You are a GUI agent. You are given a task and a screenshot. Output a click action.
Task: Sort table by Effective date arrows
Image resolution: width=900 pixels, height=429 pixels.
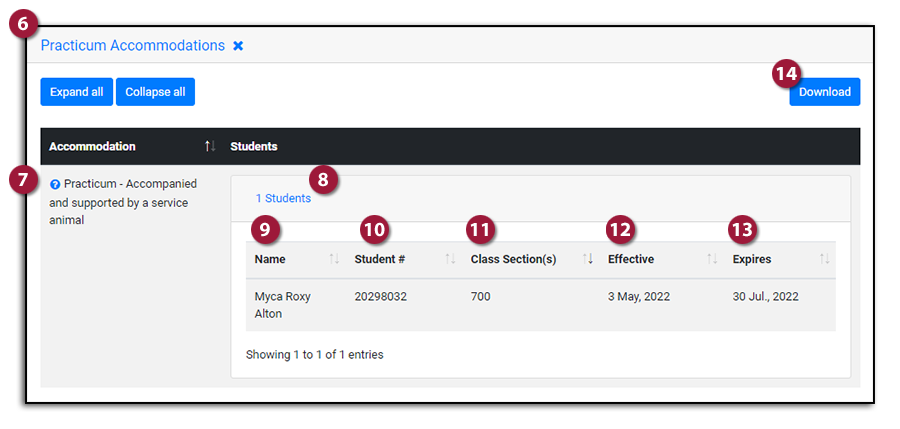pyautogui.click(x=712, y=259)
